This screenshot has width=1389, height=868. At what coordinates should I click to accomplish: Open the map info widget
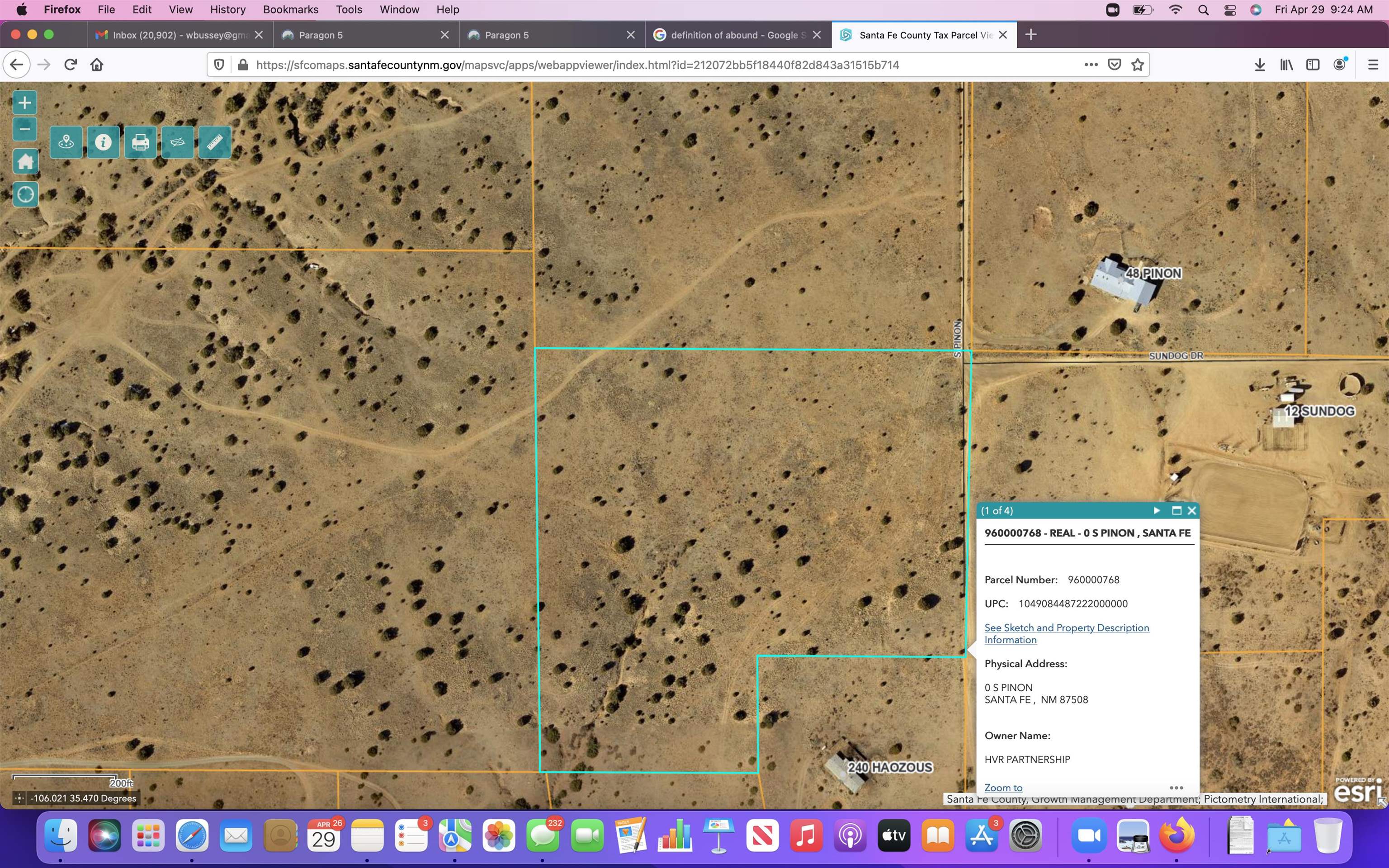pos(103,142)
